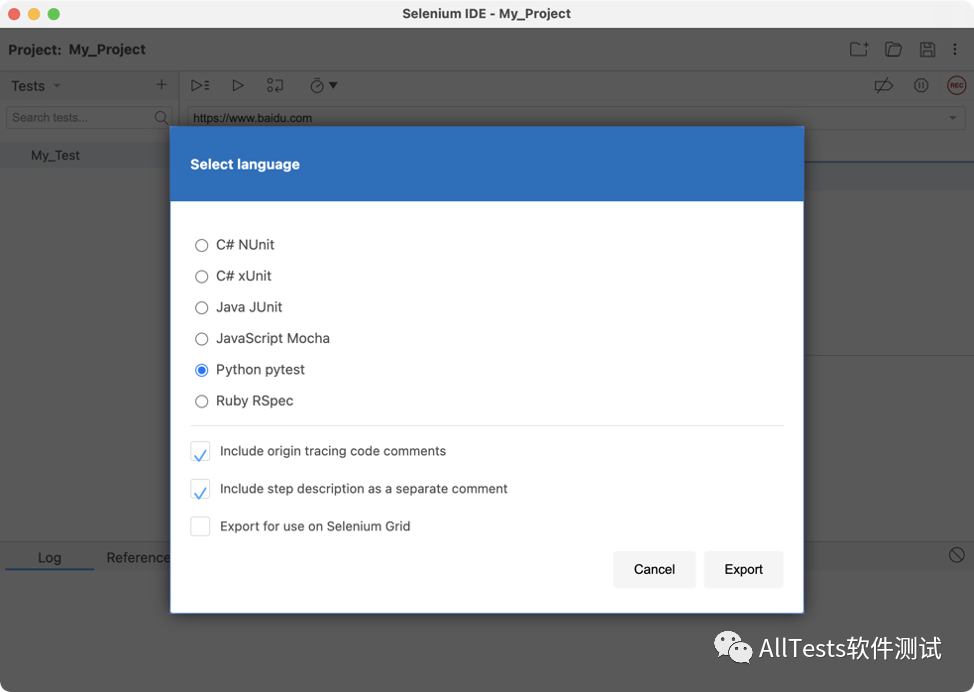
Task: Select the C# NUnit radio option
Action: tap(201, 245)
